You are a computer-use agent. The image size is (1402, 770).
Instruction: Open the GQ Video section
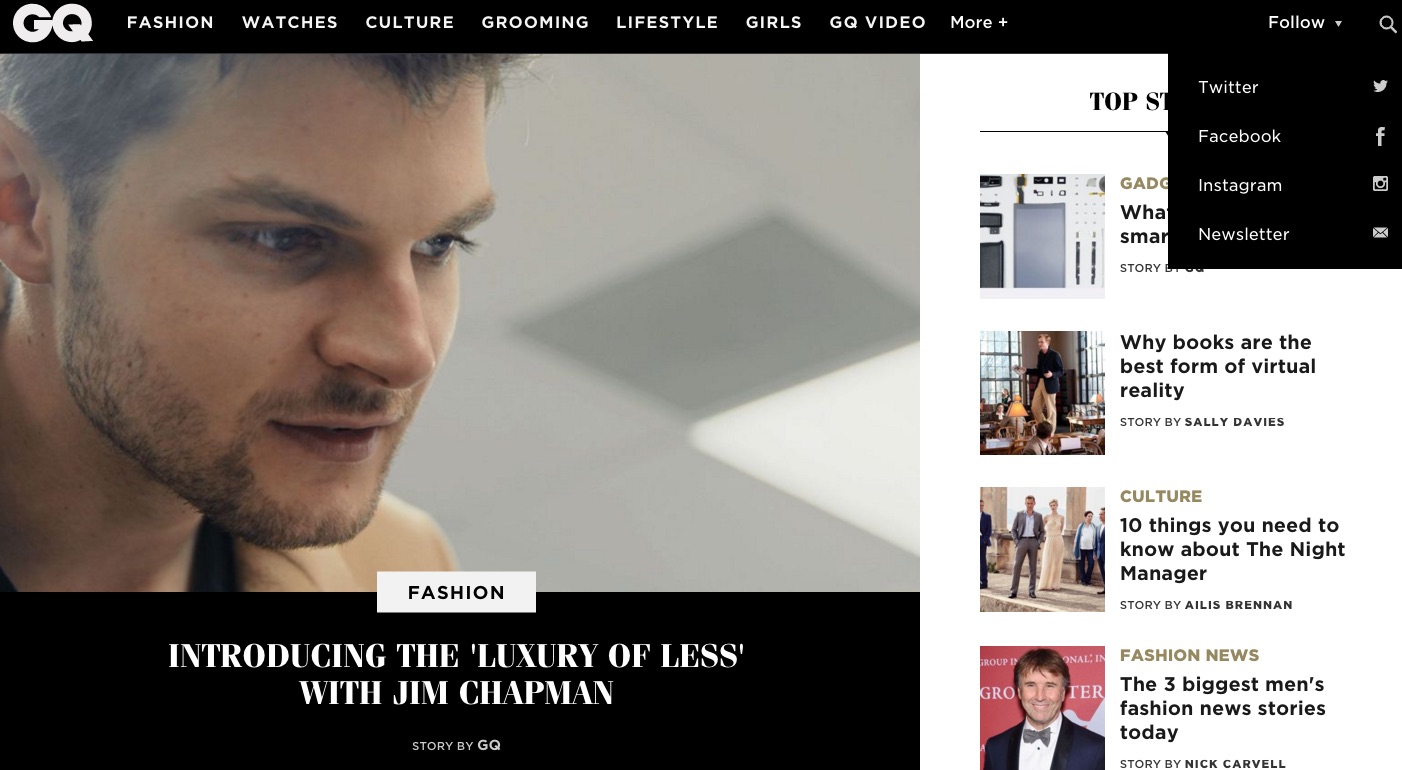pos(877,22)
